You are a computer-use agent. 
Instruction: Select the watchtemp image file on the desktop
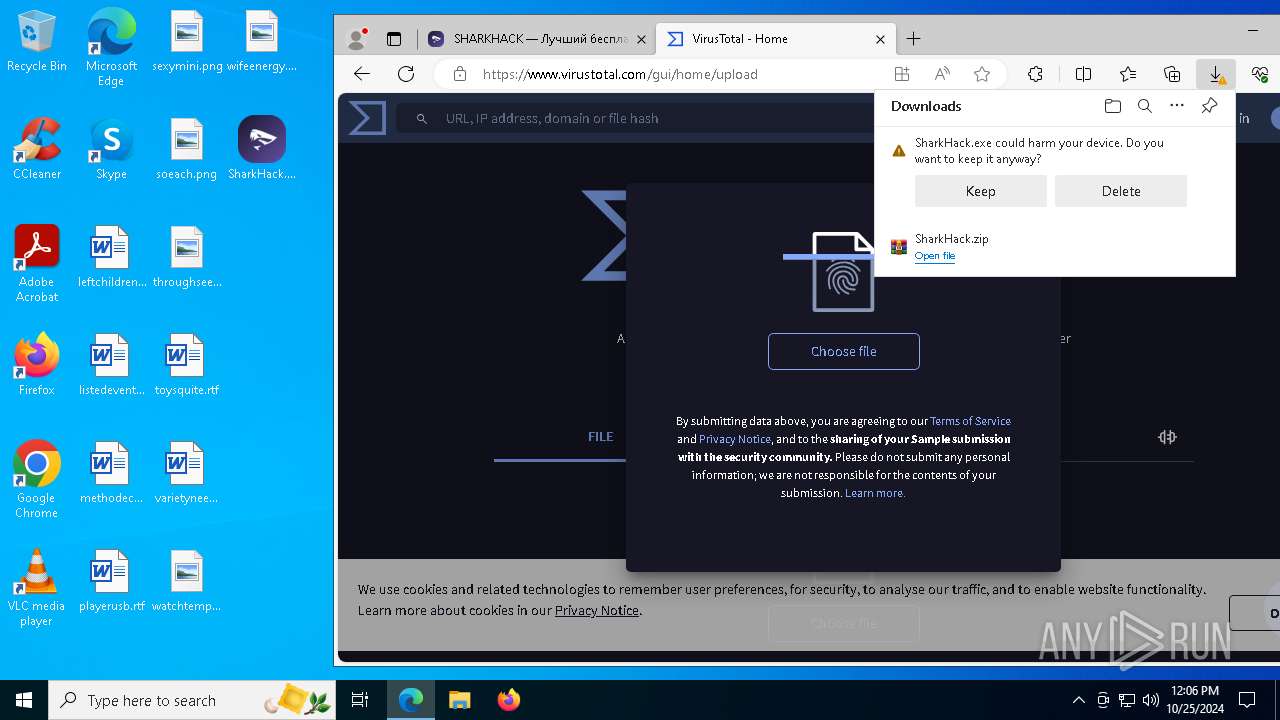[x=187, y=581]
